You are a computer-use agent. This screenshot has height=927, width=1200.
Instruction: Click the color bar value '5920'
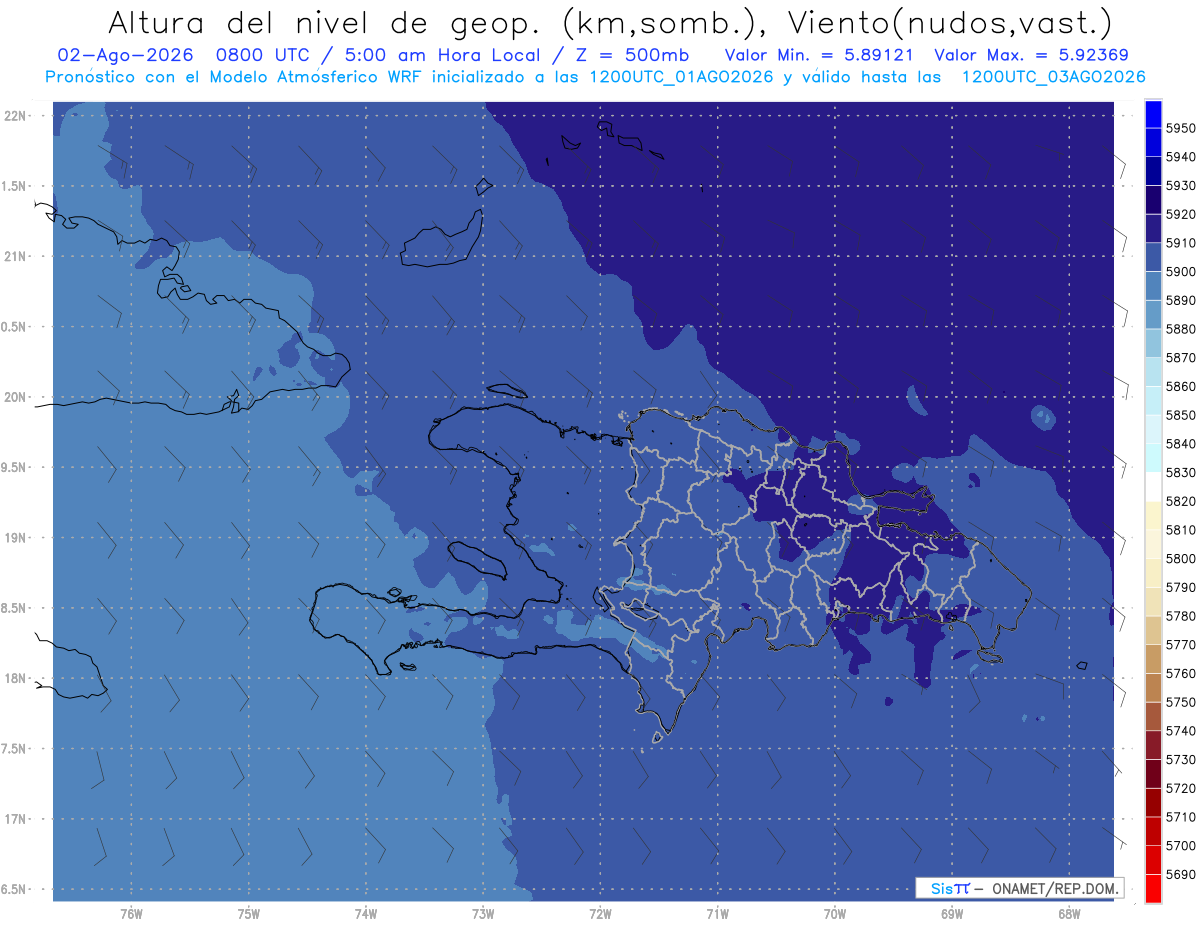pos(1180,214)
